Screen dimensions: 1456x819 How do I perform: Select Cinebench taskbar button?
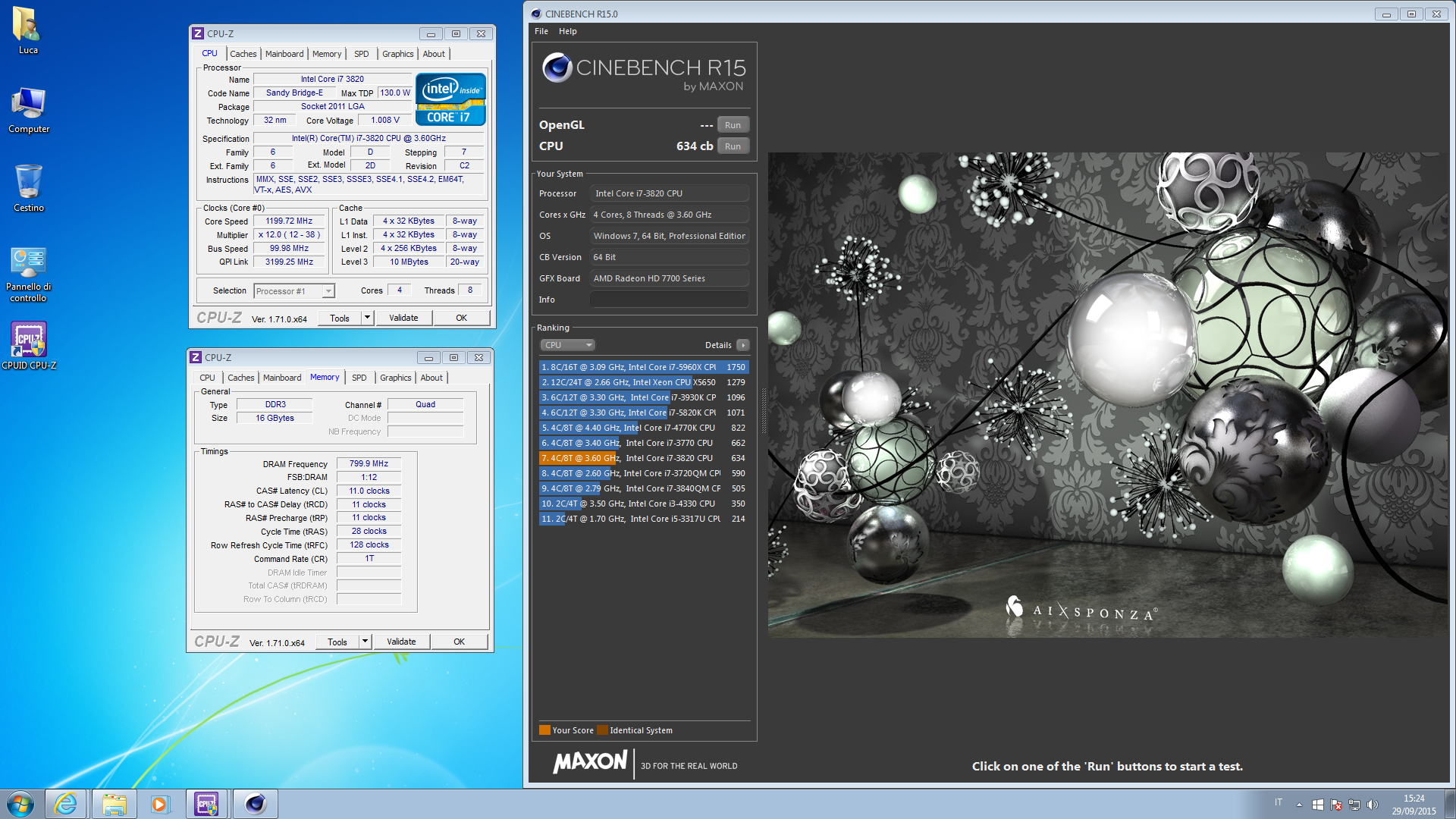[x=256, y=804]
